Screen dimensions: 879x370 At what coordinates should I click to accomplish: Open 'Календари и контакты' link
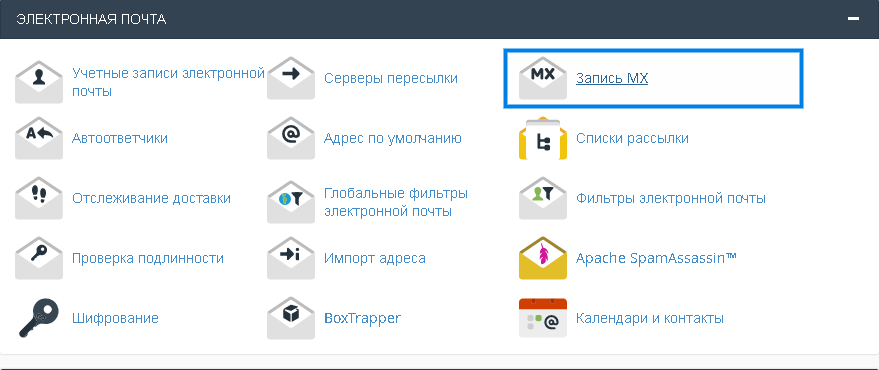pyautogui.click(x=650, y=318)
